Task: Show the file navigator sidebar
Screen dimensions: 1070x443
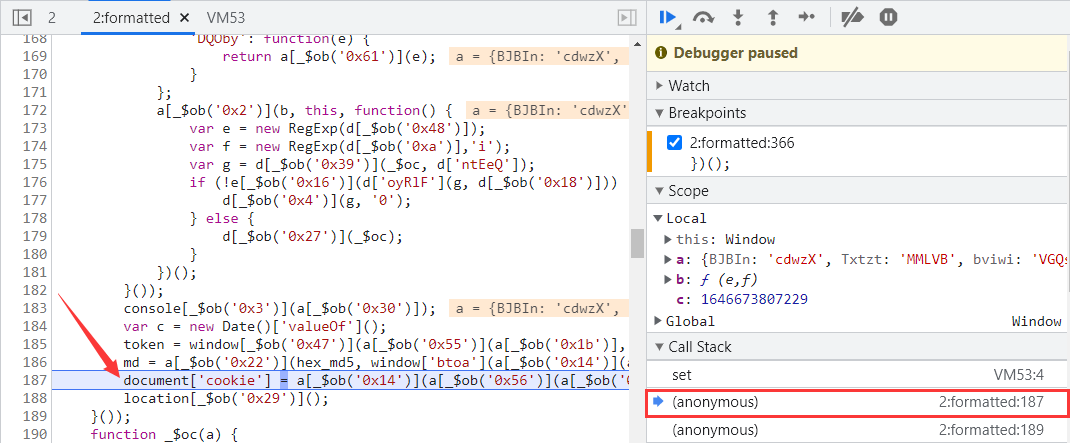Action: click(x=22, y=18)
